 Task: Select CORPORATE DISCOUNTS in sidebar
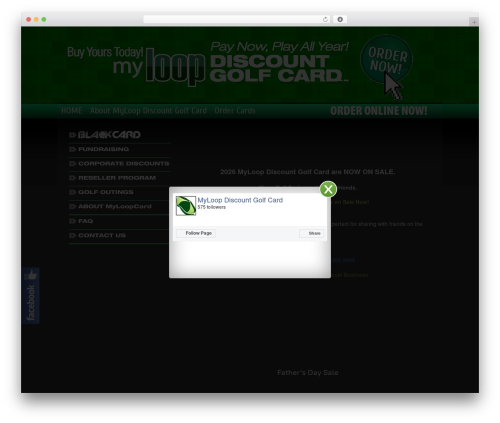pos(124,163)
